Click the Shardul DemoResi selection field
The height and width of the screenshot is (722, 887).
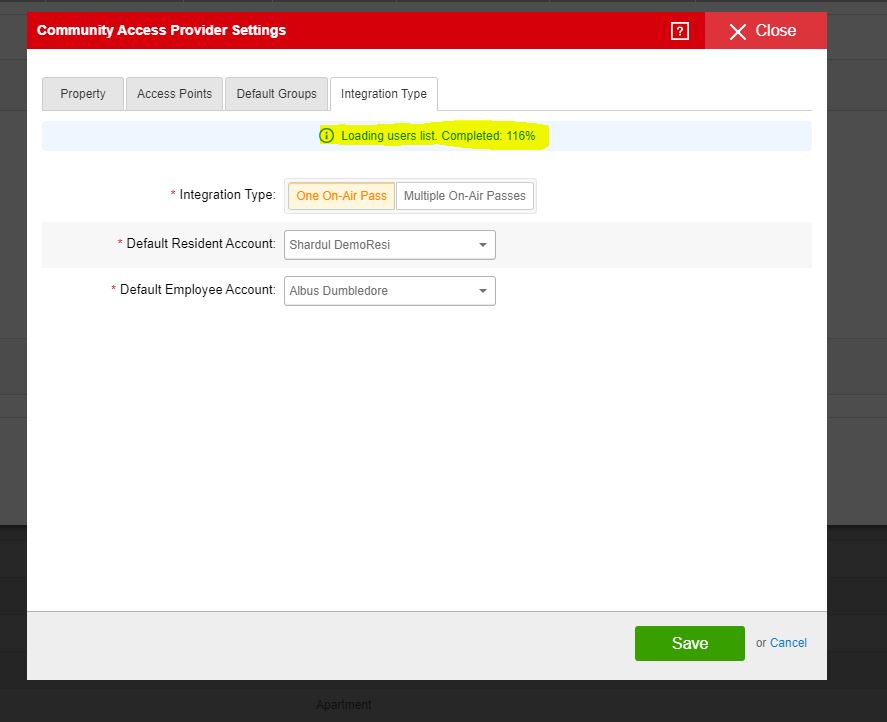point(378,245)
